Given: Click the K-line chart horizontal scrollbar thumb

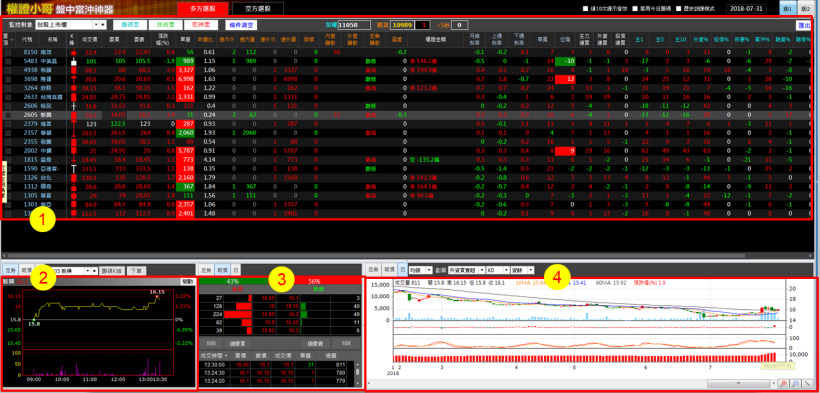Looking at the screenshot, I should pos(739,384).
